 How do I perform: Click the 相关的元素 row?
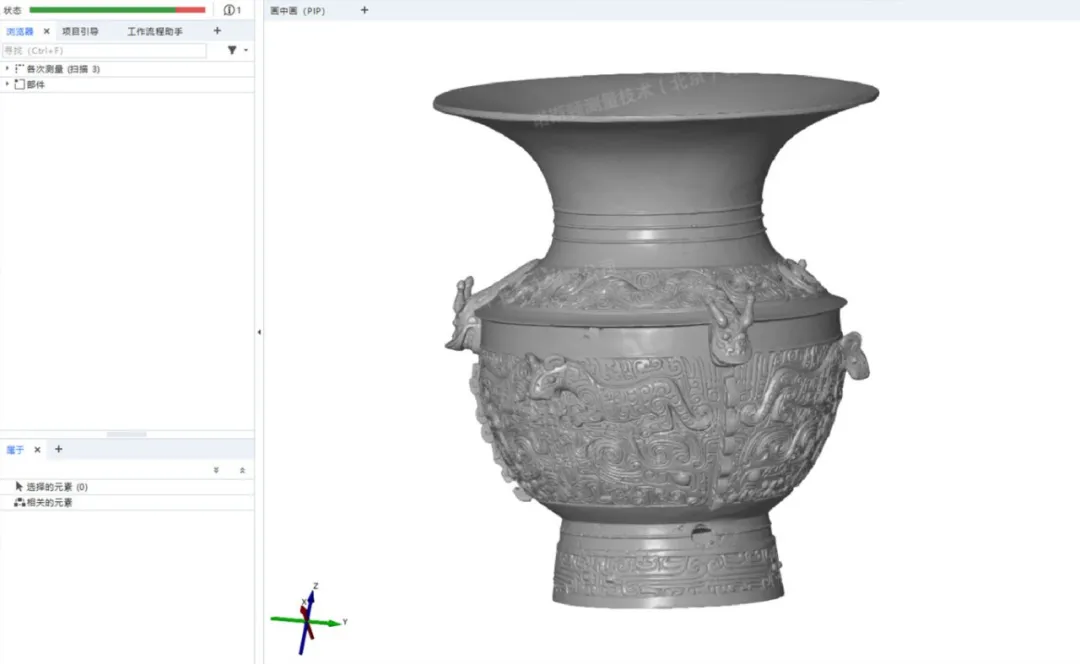(x=49, y=503)
